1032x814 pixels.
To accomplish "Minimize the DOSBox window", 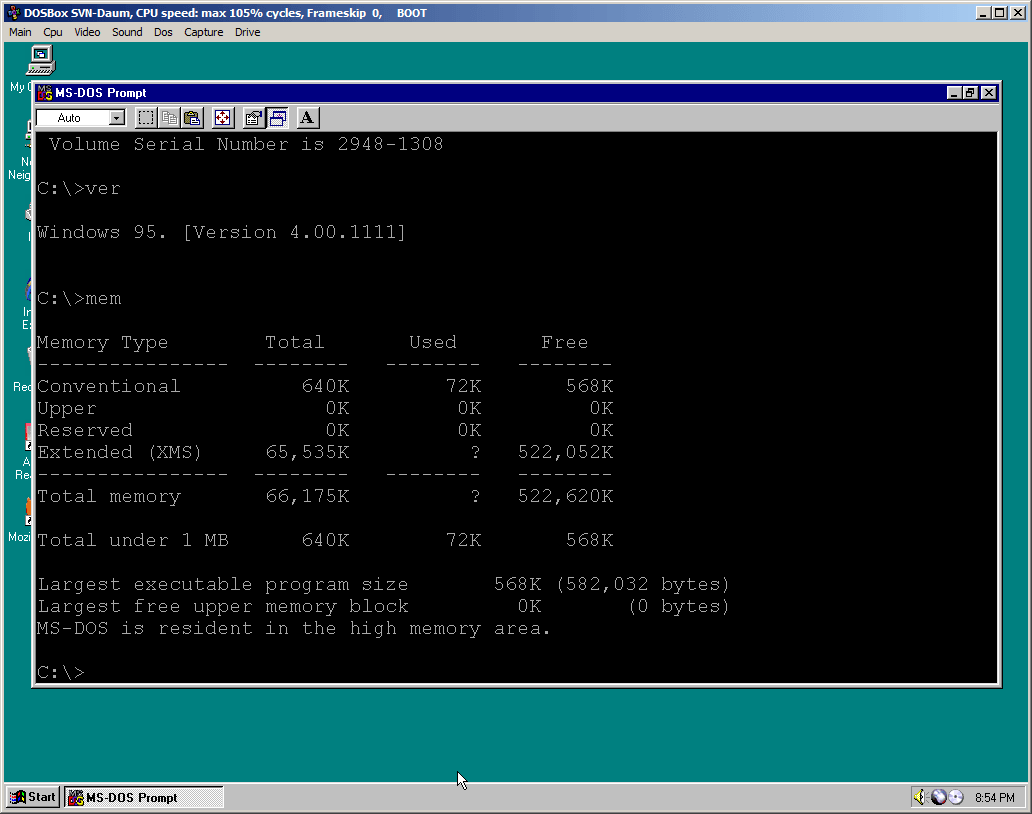I will 983,13.
